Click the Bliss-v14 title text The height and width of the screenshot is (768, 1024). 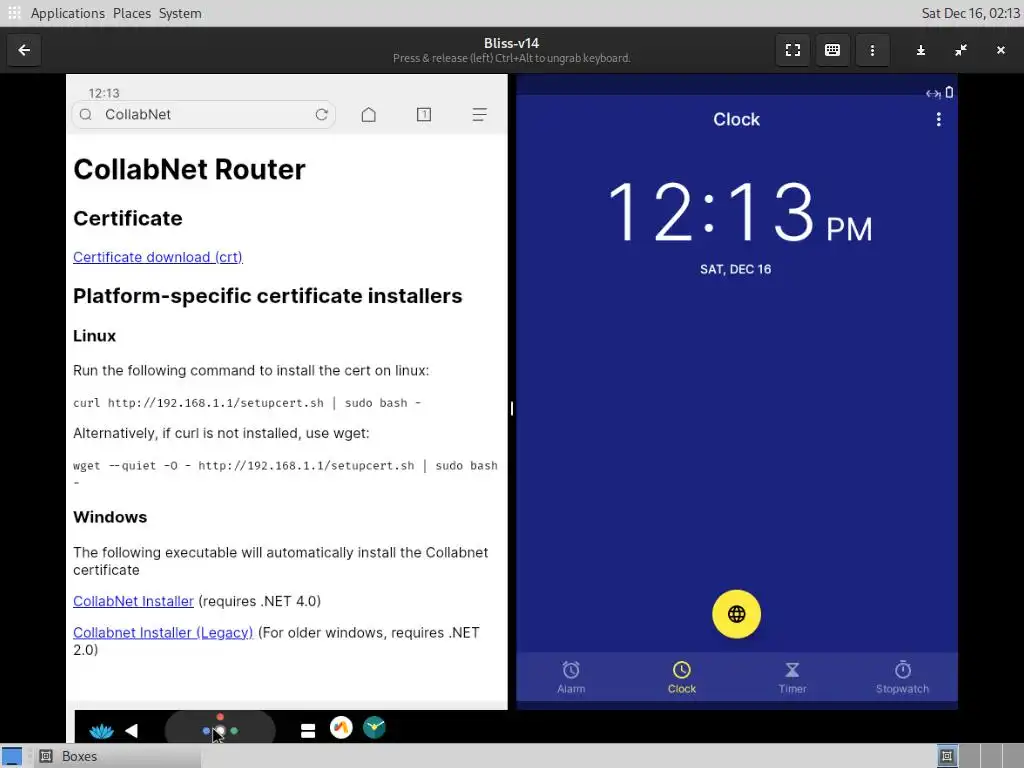[511, 43]
